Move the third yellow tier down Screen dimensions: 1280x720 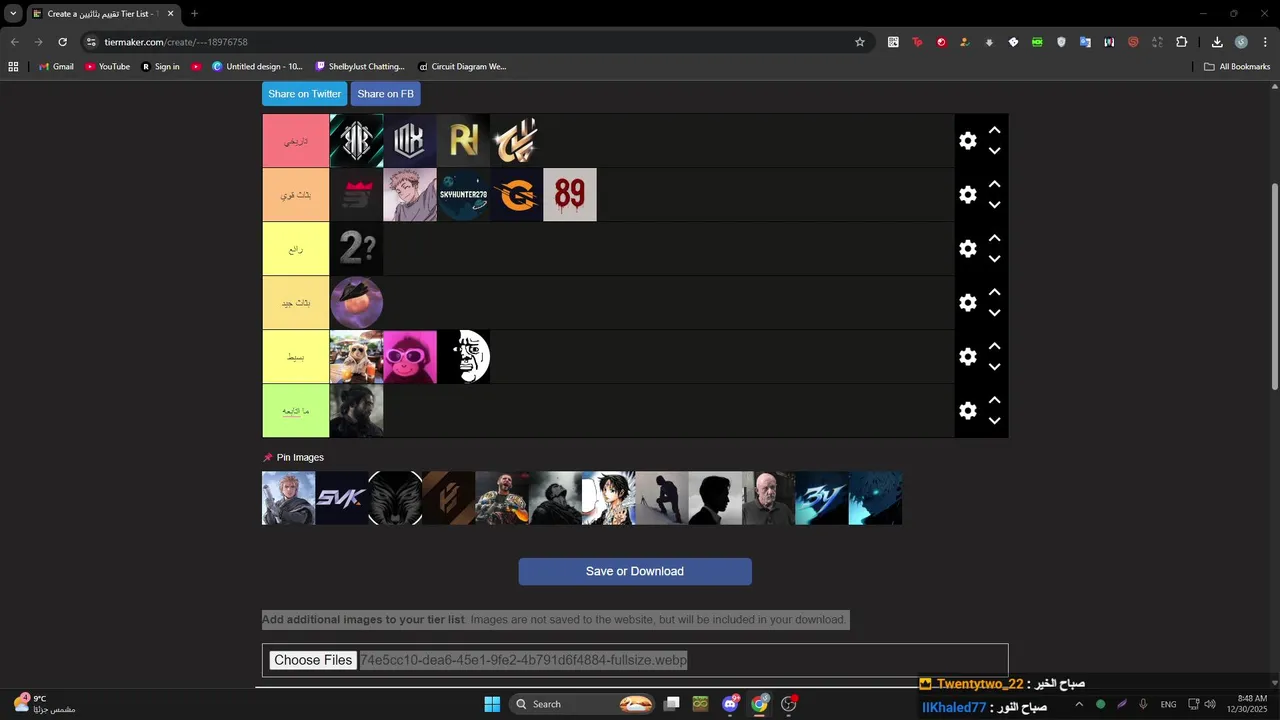(x=995, y=259)
